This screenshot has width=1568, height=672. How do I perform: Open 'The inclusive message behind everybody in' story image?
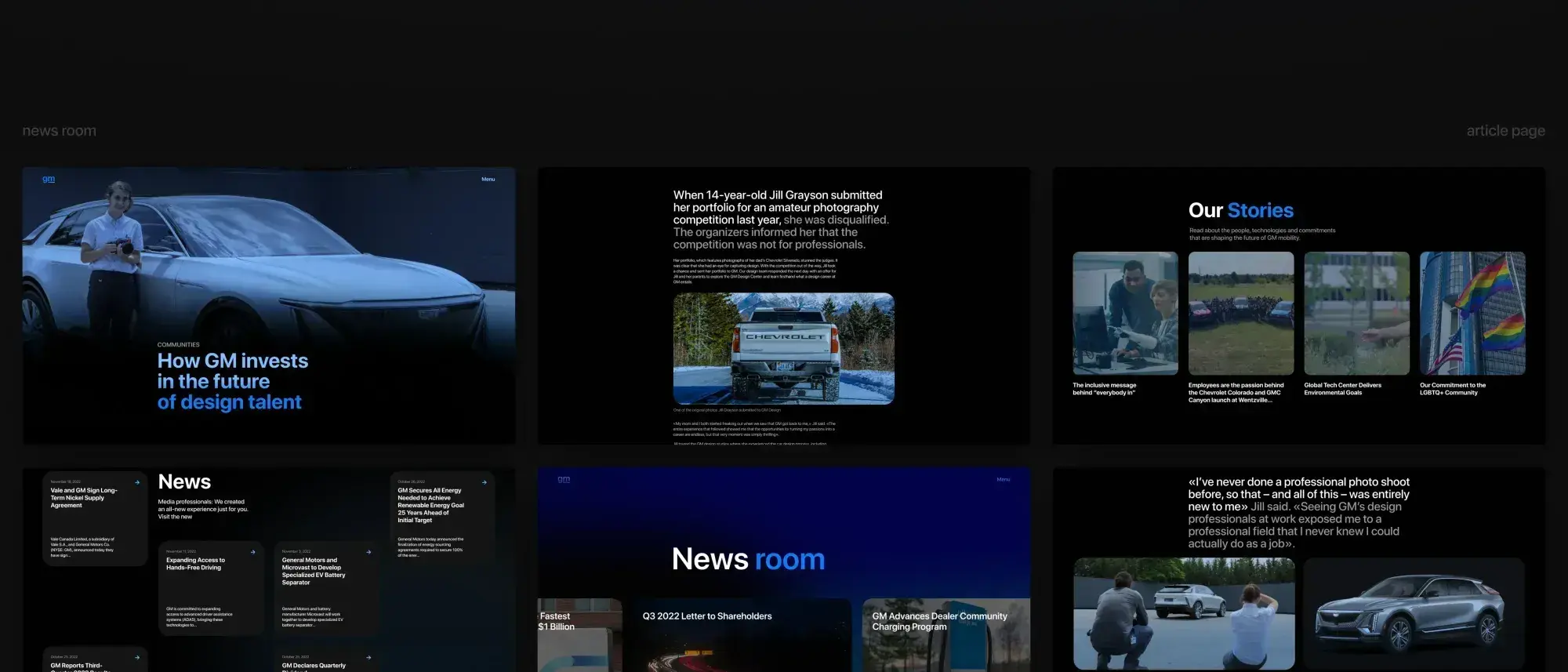(x=1125, y=313)
